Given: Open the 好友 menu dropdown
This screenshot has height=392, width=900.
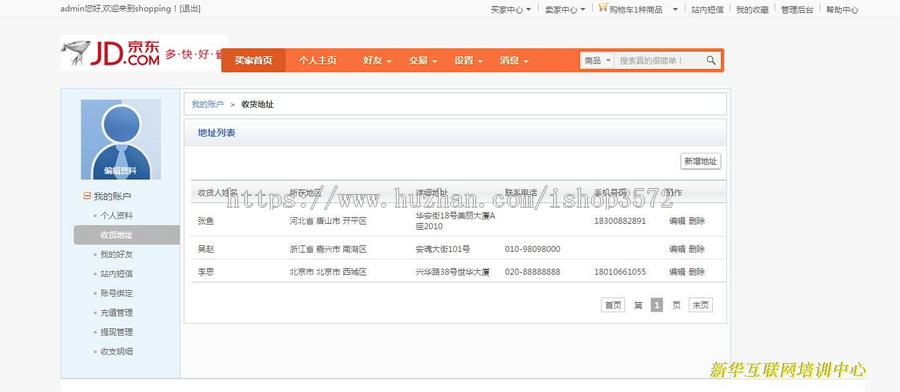Looking at the screenshot, I should tap(377, 60).
